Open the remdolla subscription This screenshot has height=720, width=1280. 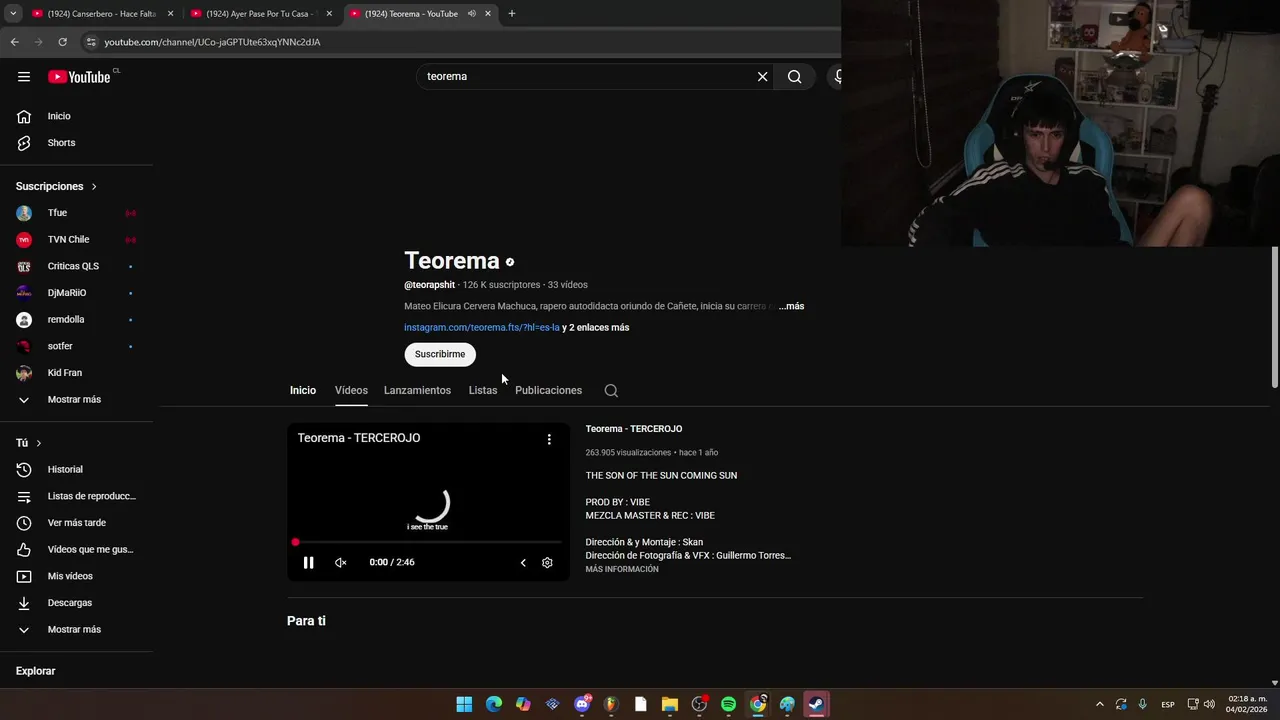[x=76, y=320]
